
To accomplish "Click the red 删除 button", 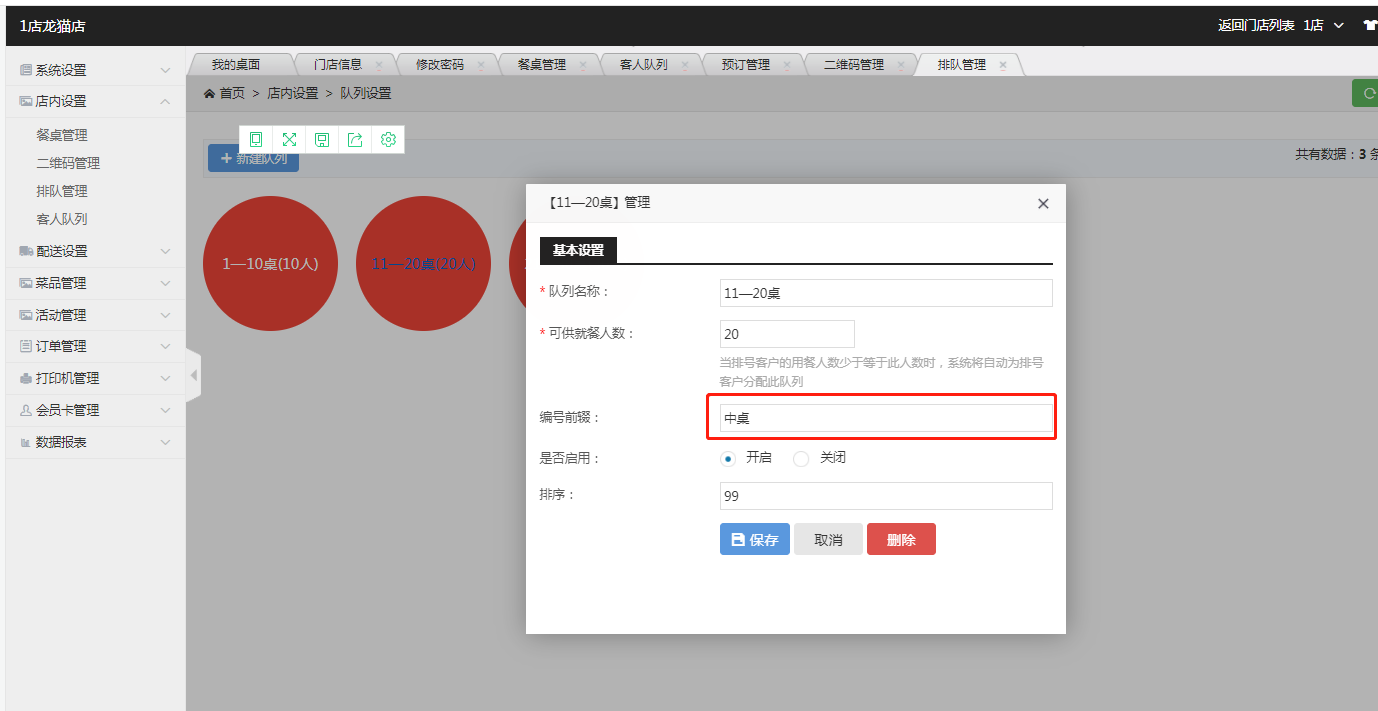I will pyautogui.click(x=901, y=540).
